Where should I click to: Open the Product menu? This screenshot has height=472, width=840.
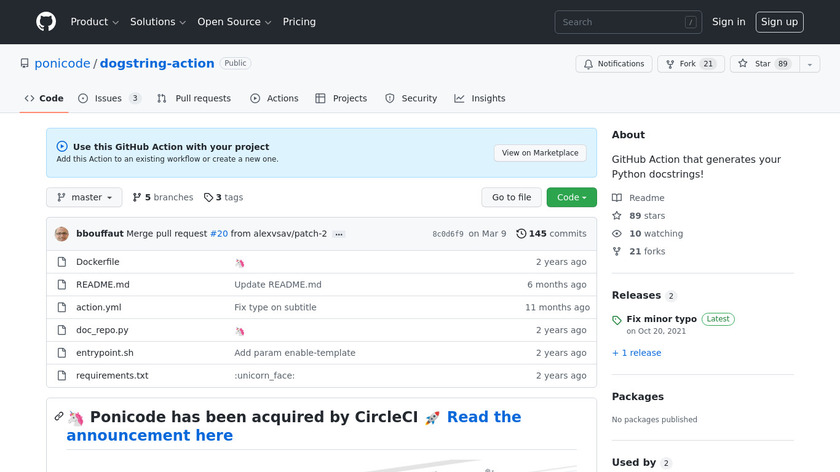click(95, 22)
